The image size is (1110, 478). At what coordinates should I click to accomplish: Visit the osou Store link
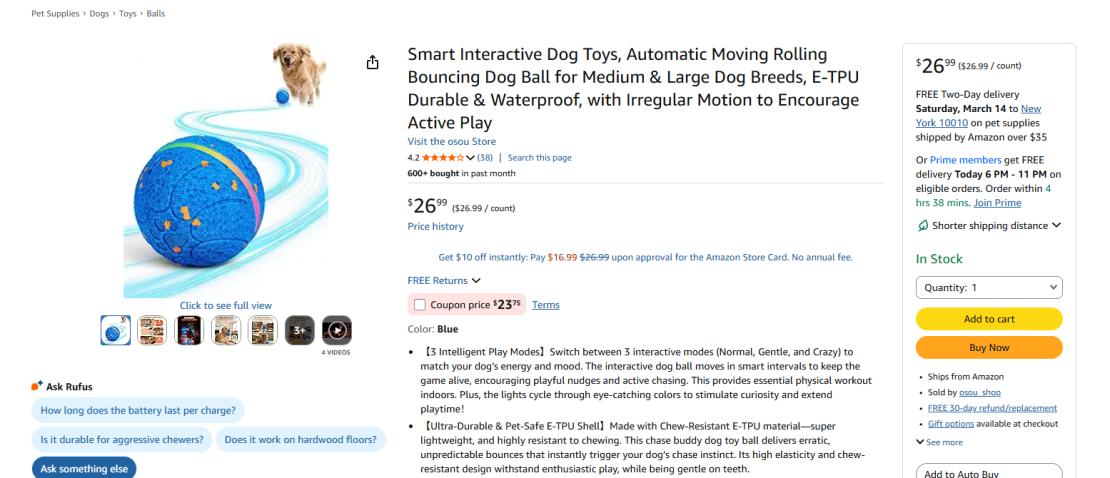click(x=451, y=142)
